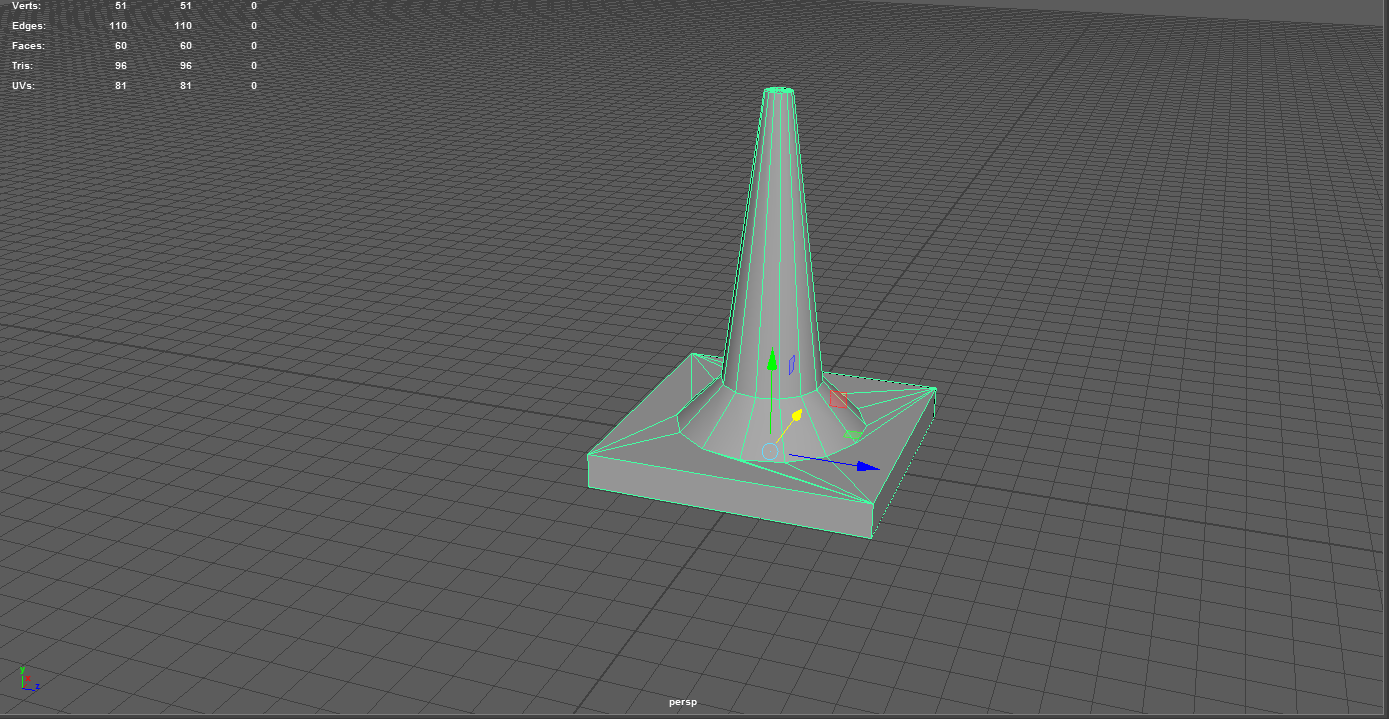Image resolution: width=1389 pixels, height=719 pixels.
Task: Click the green plane-constraint handle
Action: coord(853,433)
